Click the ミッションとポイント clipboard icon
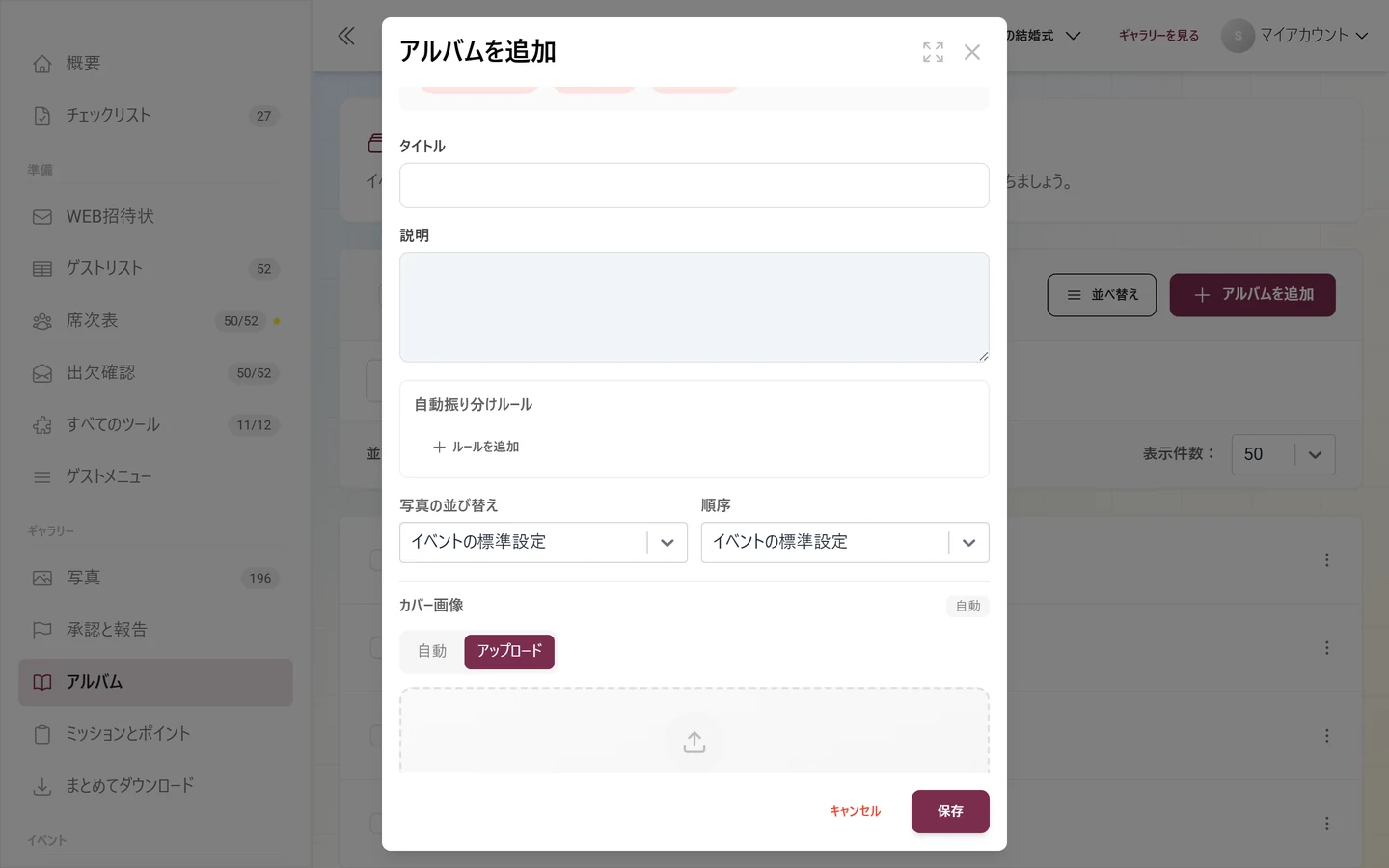 point(42,735)
